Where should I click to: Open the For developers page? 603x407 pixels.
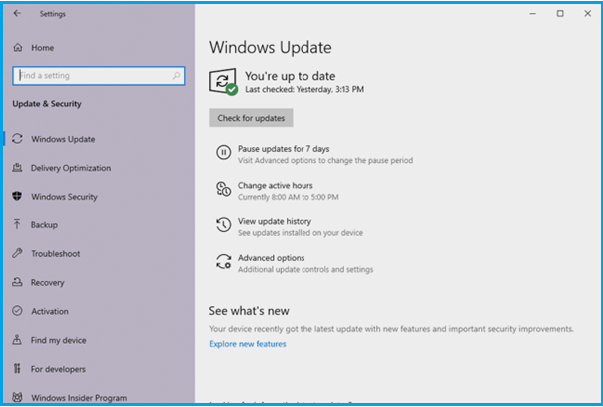tap(58, 369)
